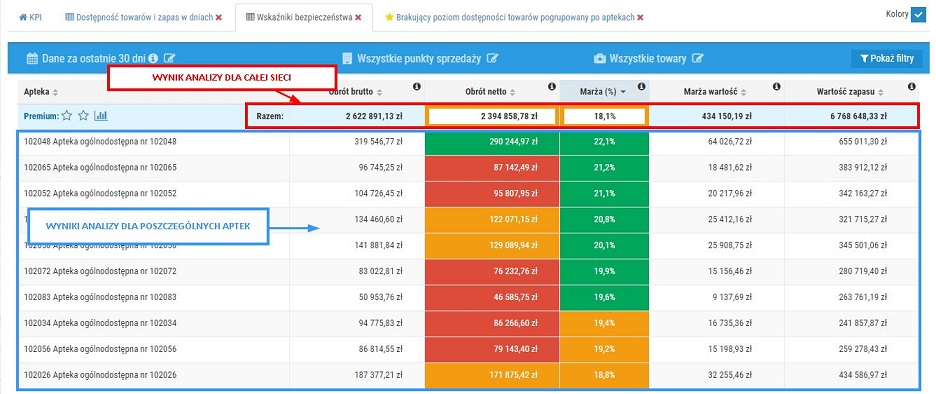Click info icon in Obrót brutto column
This screenshot has width=936, height=394.
point(417,87)
